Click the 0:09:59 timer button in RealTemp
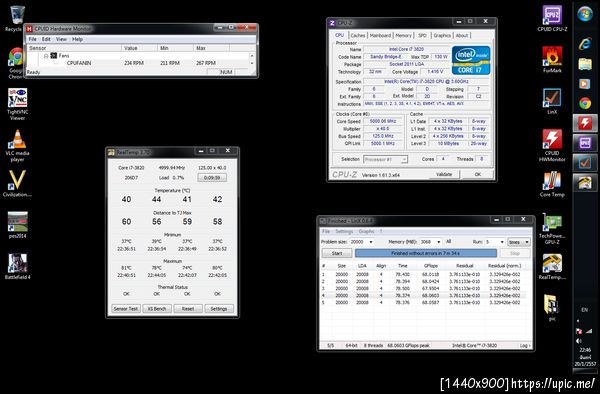 click(212, 178)
